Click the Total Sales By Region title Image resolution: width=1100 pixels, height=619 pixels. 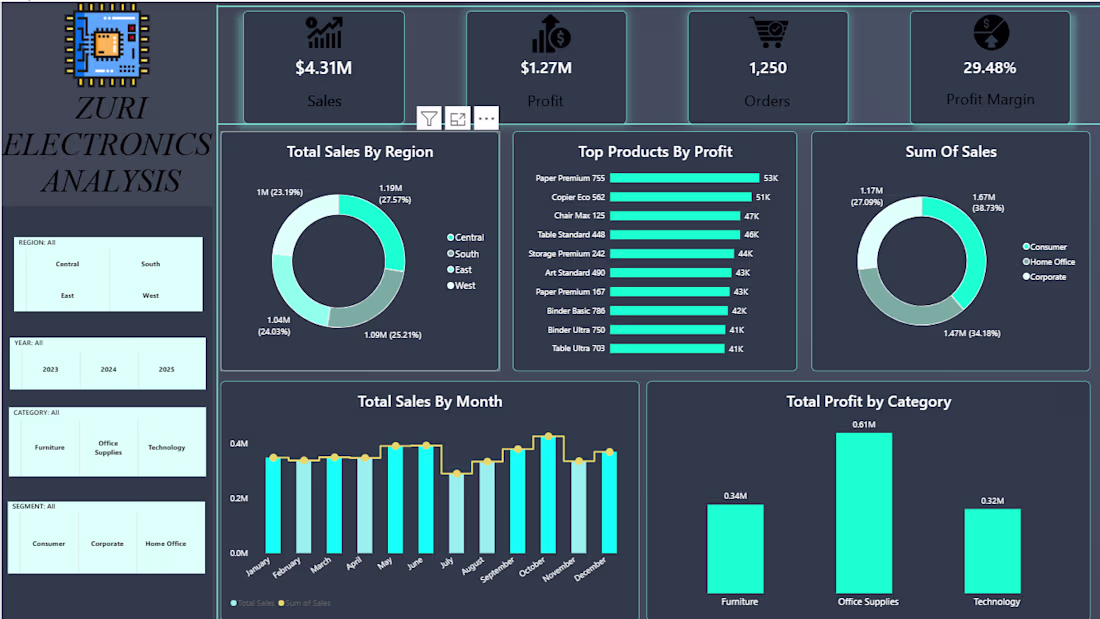coord(360,152)
